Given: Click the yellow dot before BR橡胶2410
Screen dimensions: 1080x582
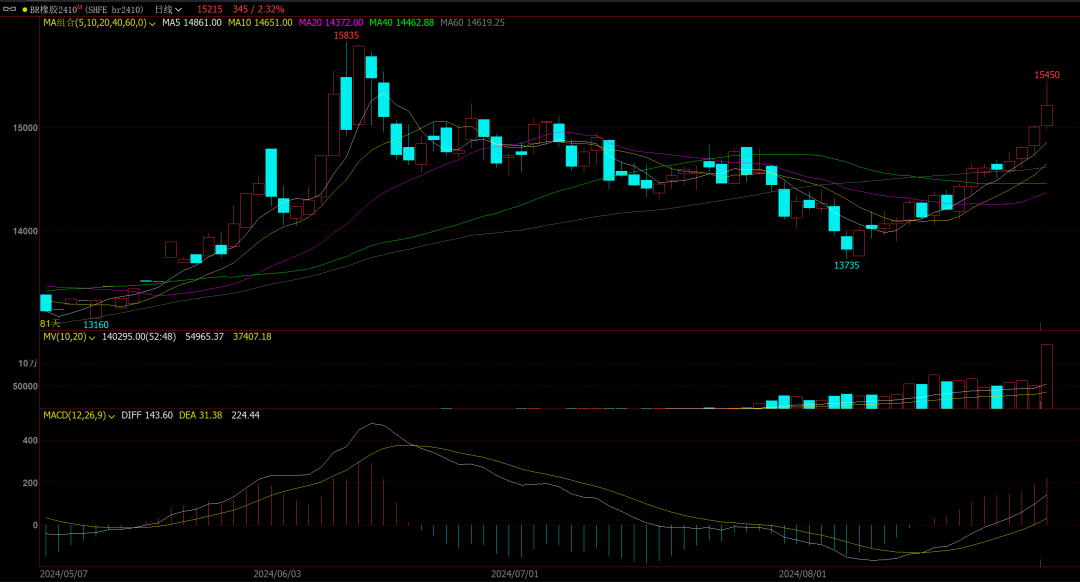Looking at the screenshot, I should 25,10.
